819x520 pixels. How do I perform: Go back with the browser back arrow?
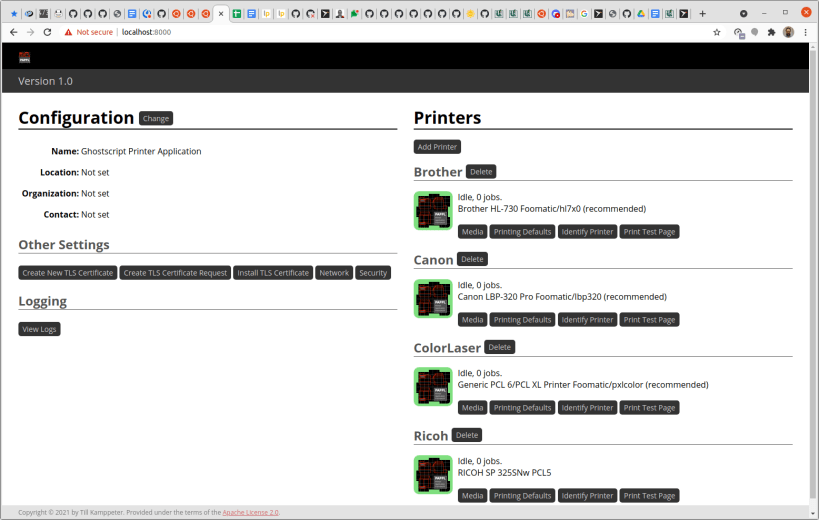click(x=14, y=32)
